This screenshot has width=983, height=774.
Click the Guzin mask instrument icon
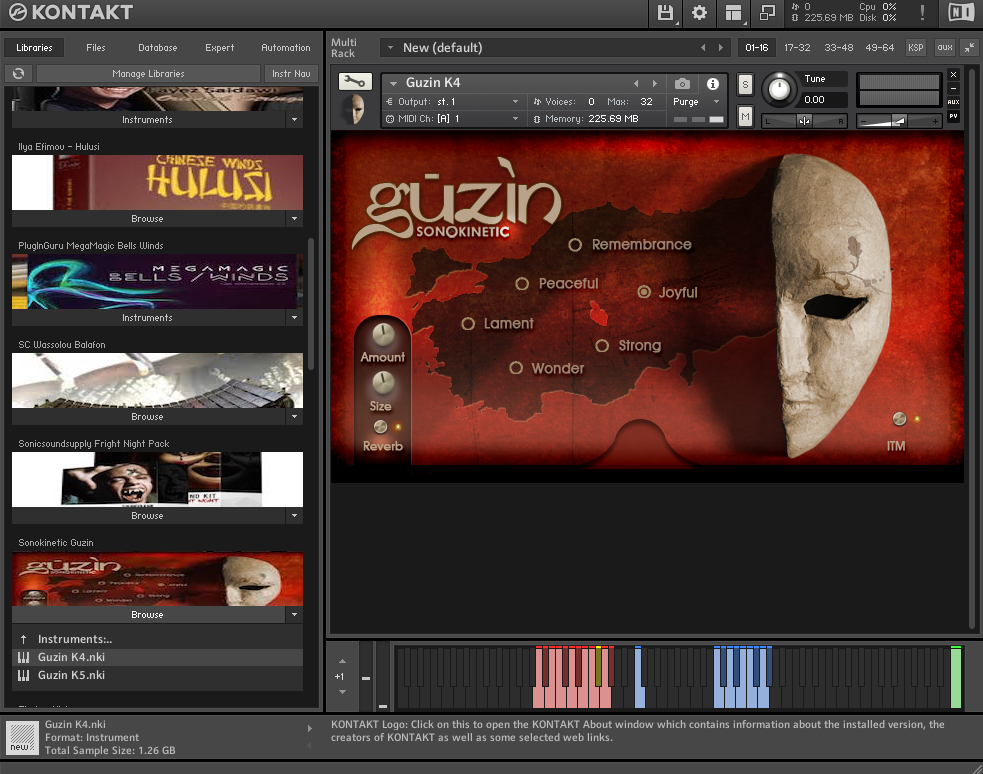[355, 110]
